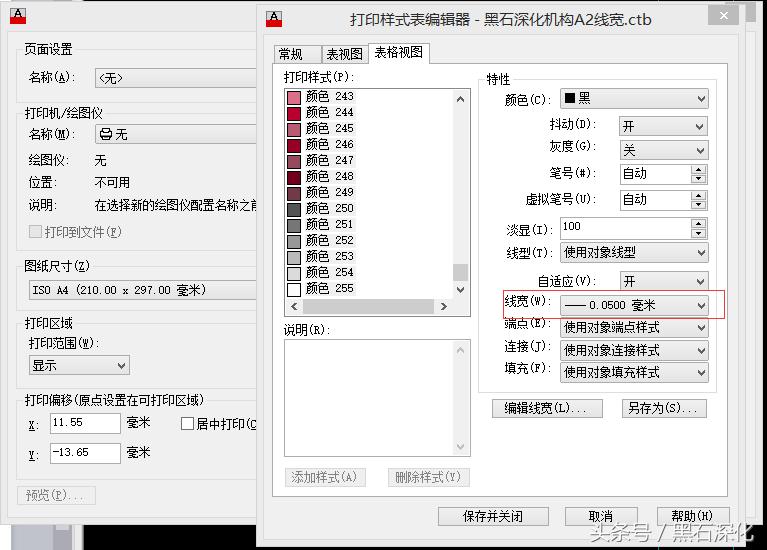Open the 线型(T) linetype dropdown
The width and height of the screenshot is (767, 550).
coord(634,253)
